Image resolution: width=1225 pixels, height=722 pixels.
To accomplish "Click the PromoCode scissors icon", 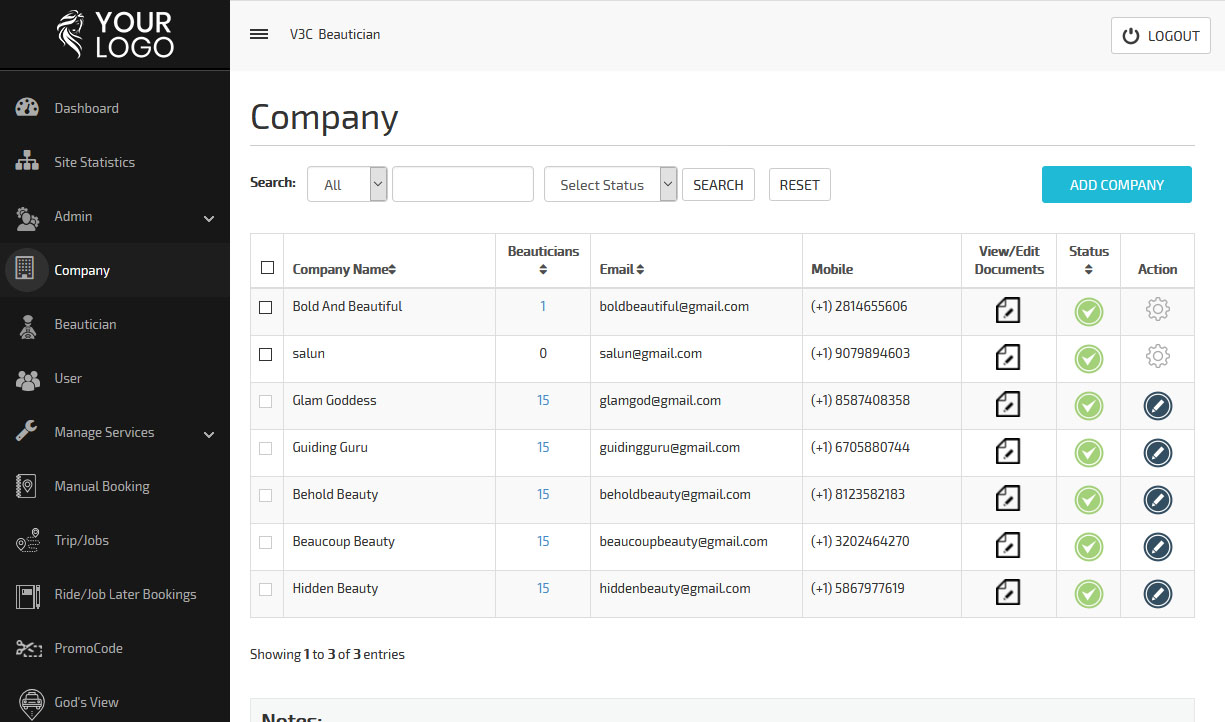I will pyautogui.click(x=27, y=648).
